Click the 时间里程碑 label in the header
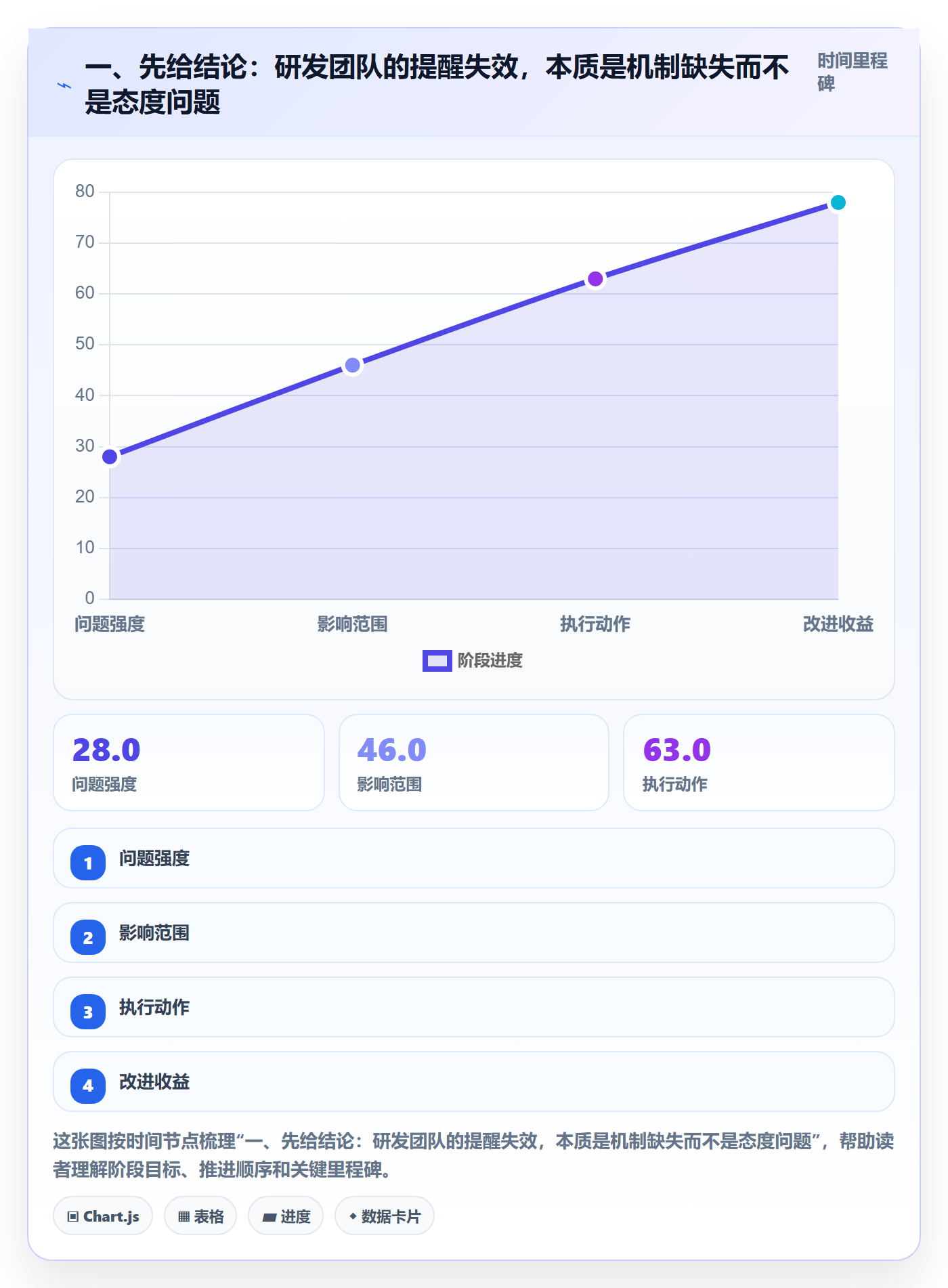This screenshot has width=948, height=1288. point(852,72)
